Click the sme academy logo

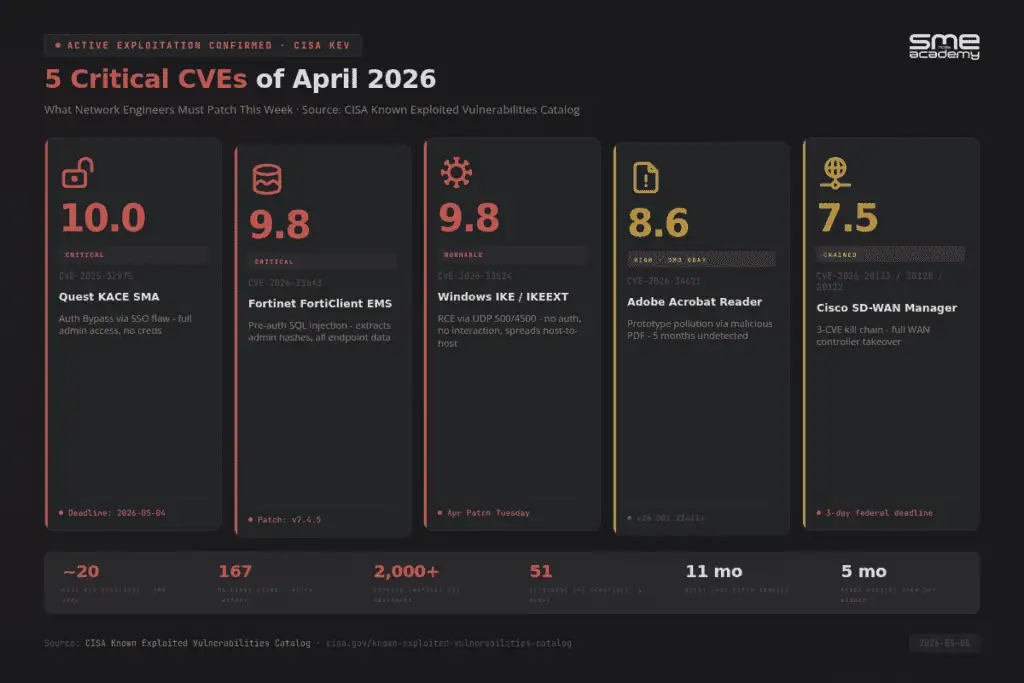(x=944, y=46)
